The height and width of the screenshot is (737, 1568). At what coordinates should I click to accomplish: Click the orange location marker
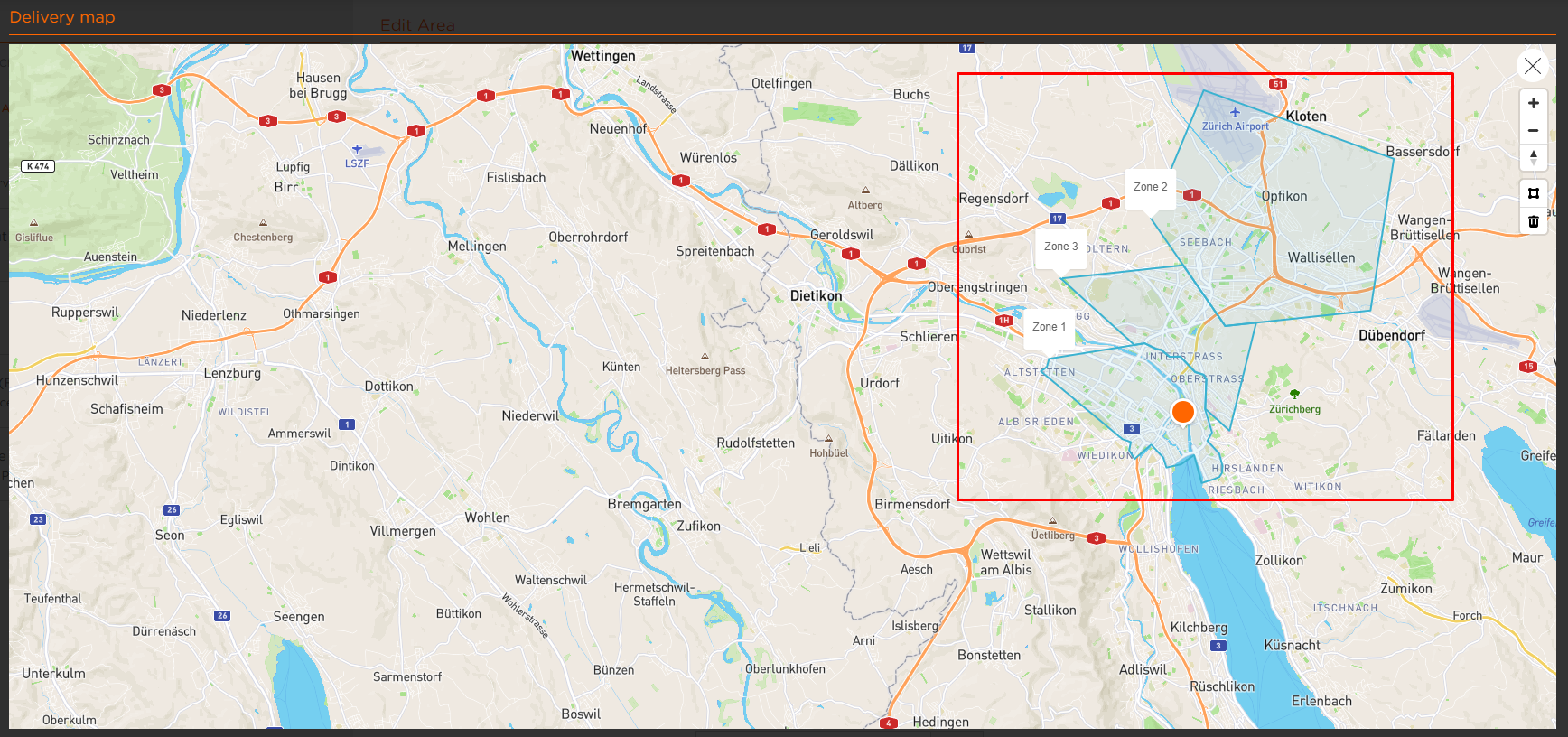point(1182,412)
